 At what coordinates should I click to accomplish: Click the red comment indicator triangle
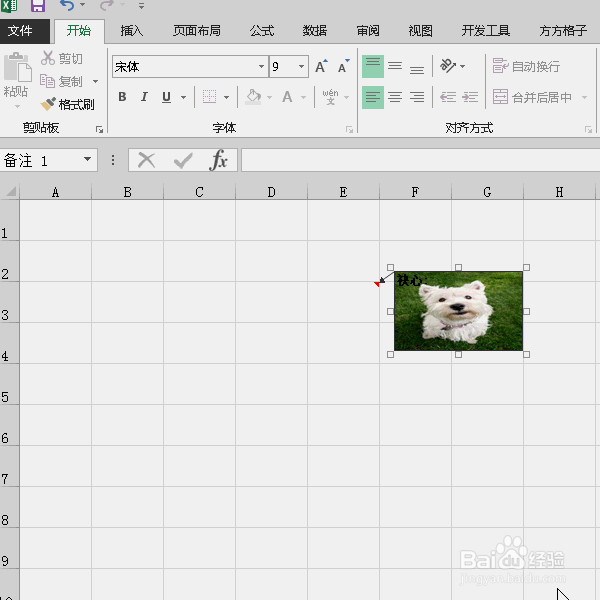coord(376,284)
